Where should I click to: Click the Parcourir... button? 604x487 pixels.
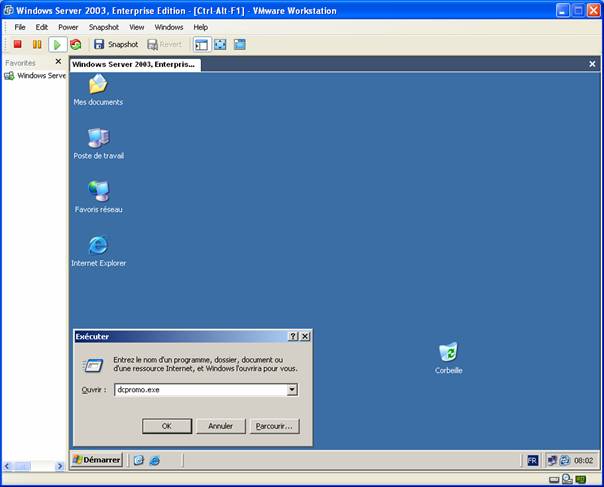pyautogui.click(x=275, y=426)
